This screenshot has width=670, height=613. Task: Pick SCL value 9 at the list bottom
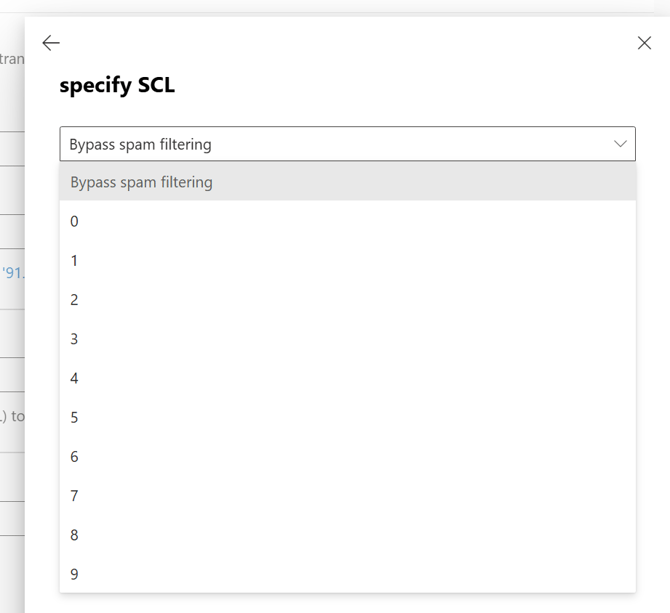click(x=74, y=574)
